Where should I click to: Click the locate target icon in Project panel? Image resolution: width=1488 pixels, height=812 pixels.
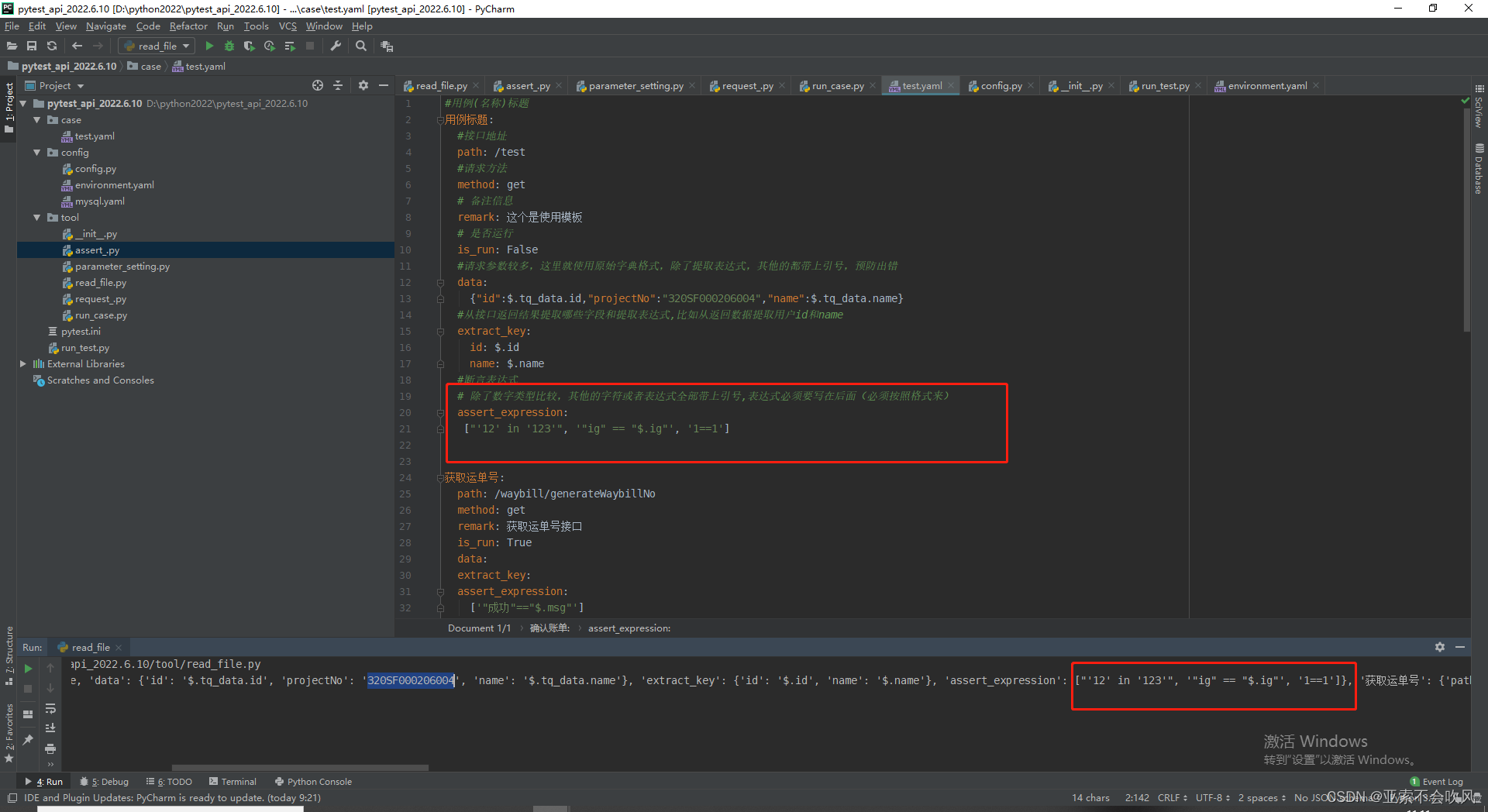pos(318,85)
